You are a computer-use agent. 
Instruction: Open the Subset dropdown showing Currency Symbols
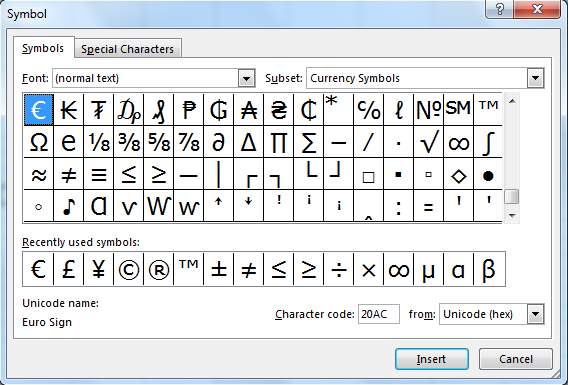[x=535, y=78]
